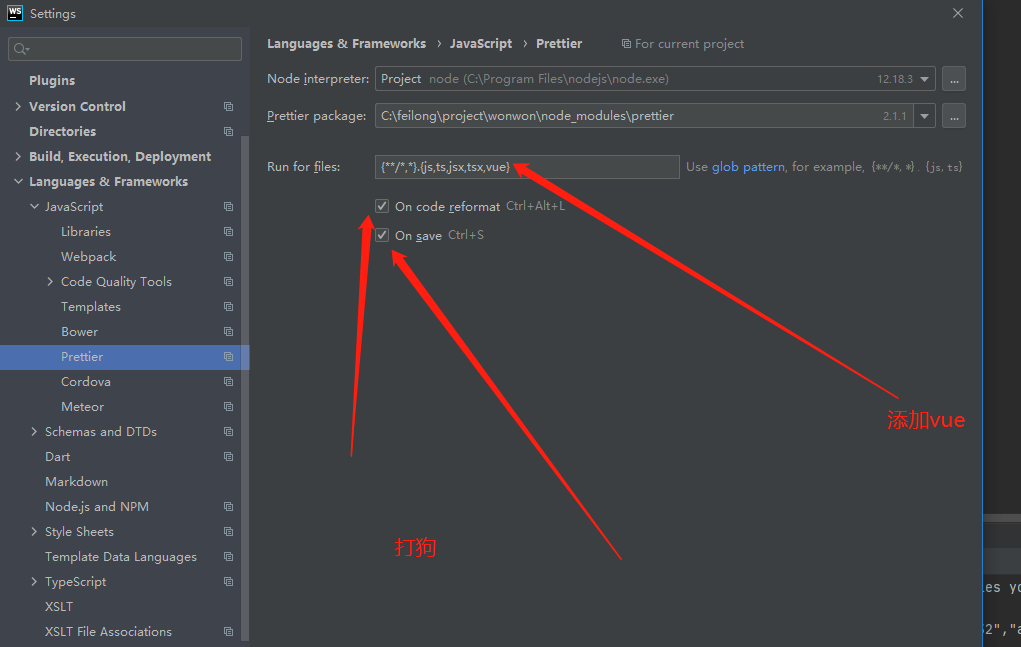Image resolution: width=1021 pixels, height=647 pixels.
Task: Expand the Style Sheets node
Action: point(34,532)
